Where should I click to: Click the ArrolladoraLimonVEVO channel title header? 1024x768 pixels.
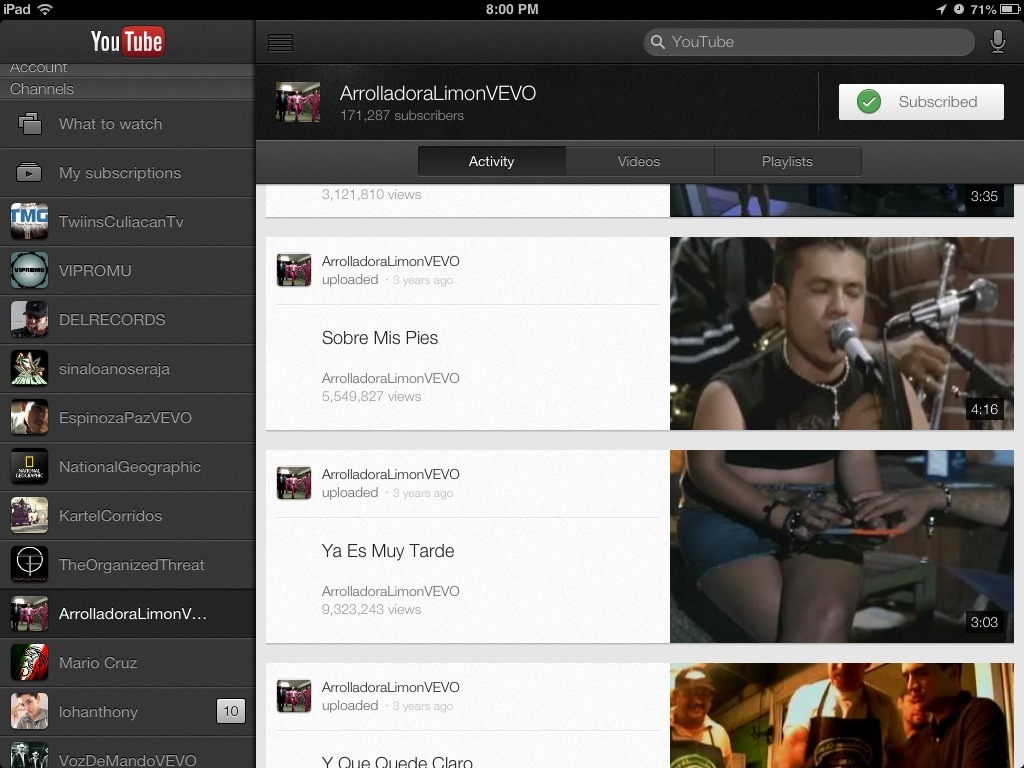(438, 93)
